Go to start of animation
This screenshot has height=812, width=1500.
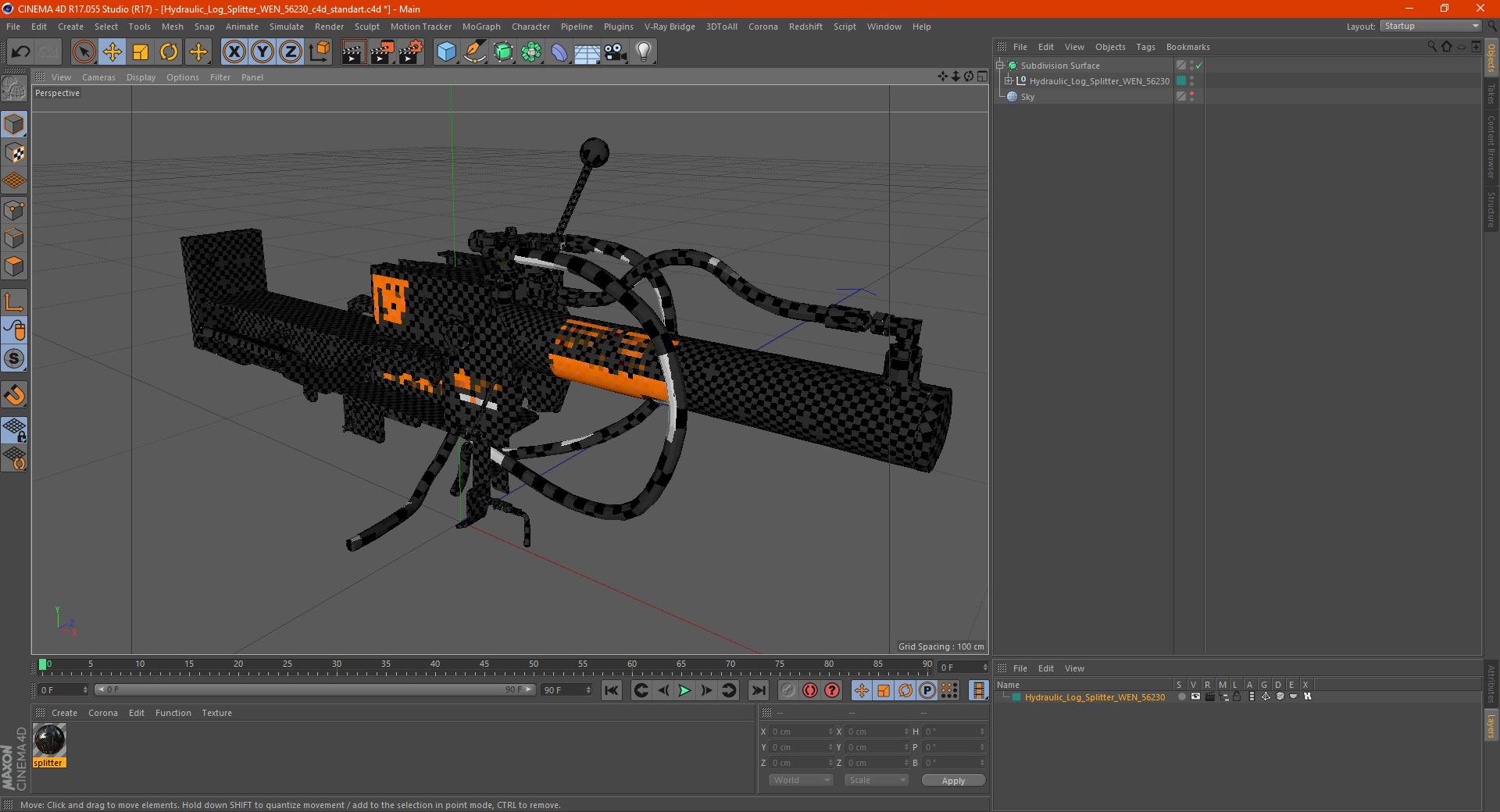[612, 690]
